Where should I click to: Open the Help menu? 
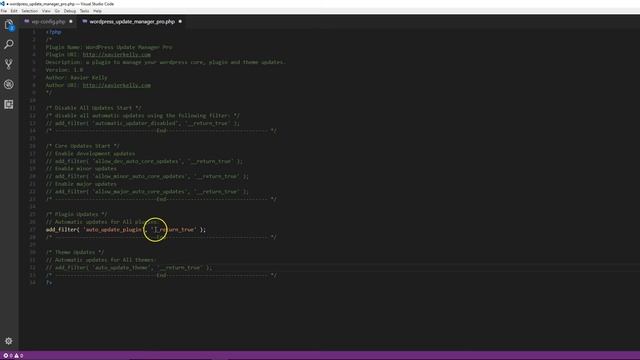tap(97, 11)
